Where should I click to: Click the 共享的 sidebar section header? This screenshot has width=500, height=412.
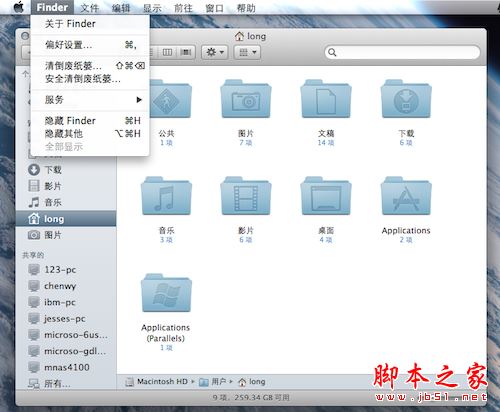click(33, 255)
